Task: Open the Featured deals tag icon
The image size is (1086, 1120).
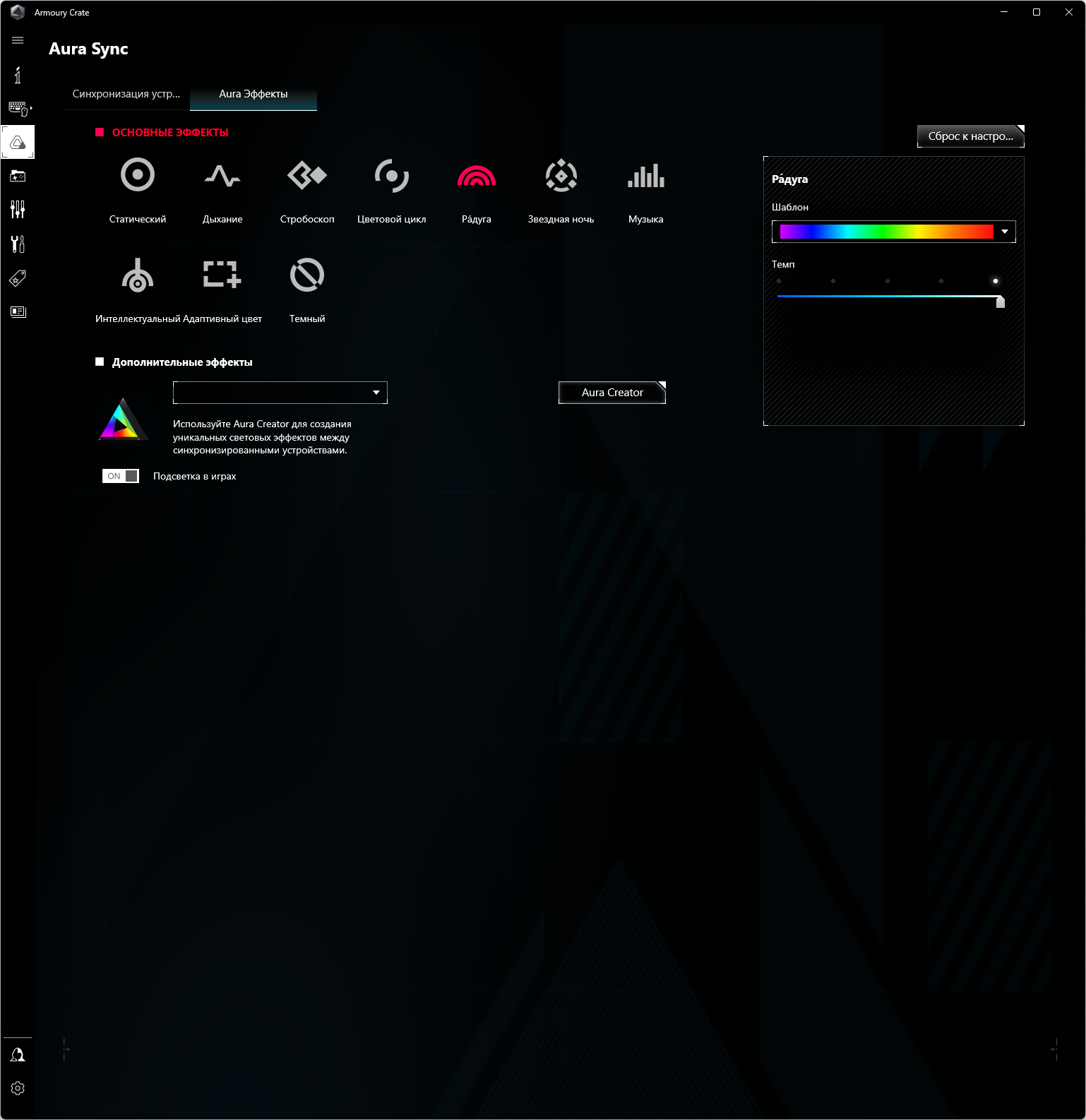Action: tap(18, 278)
